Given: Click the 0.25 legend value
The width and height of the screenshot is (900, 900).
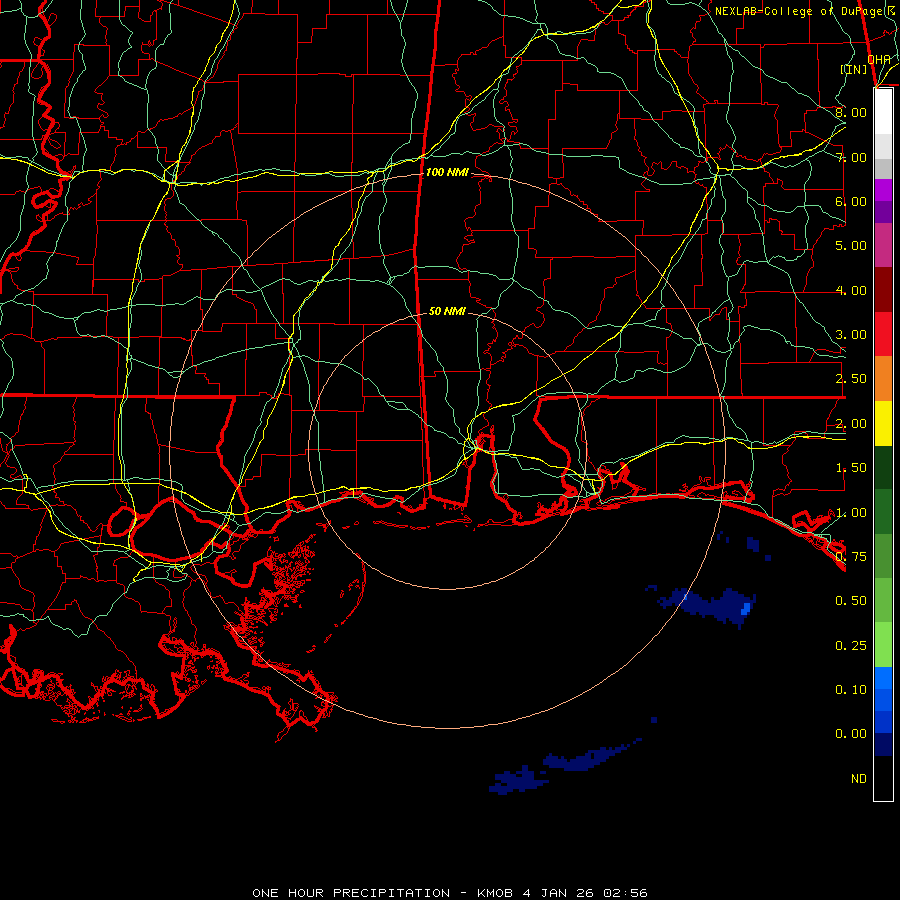Looking at the screenshot, I should (x=851, y=646).
